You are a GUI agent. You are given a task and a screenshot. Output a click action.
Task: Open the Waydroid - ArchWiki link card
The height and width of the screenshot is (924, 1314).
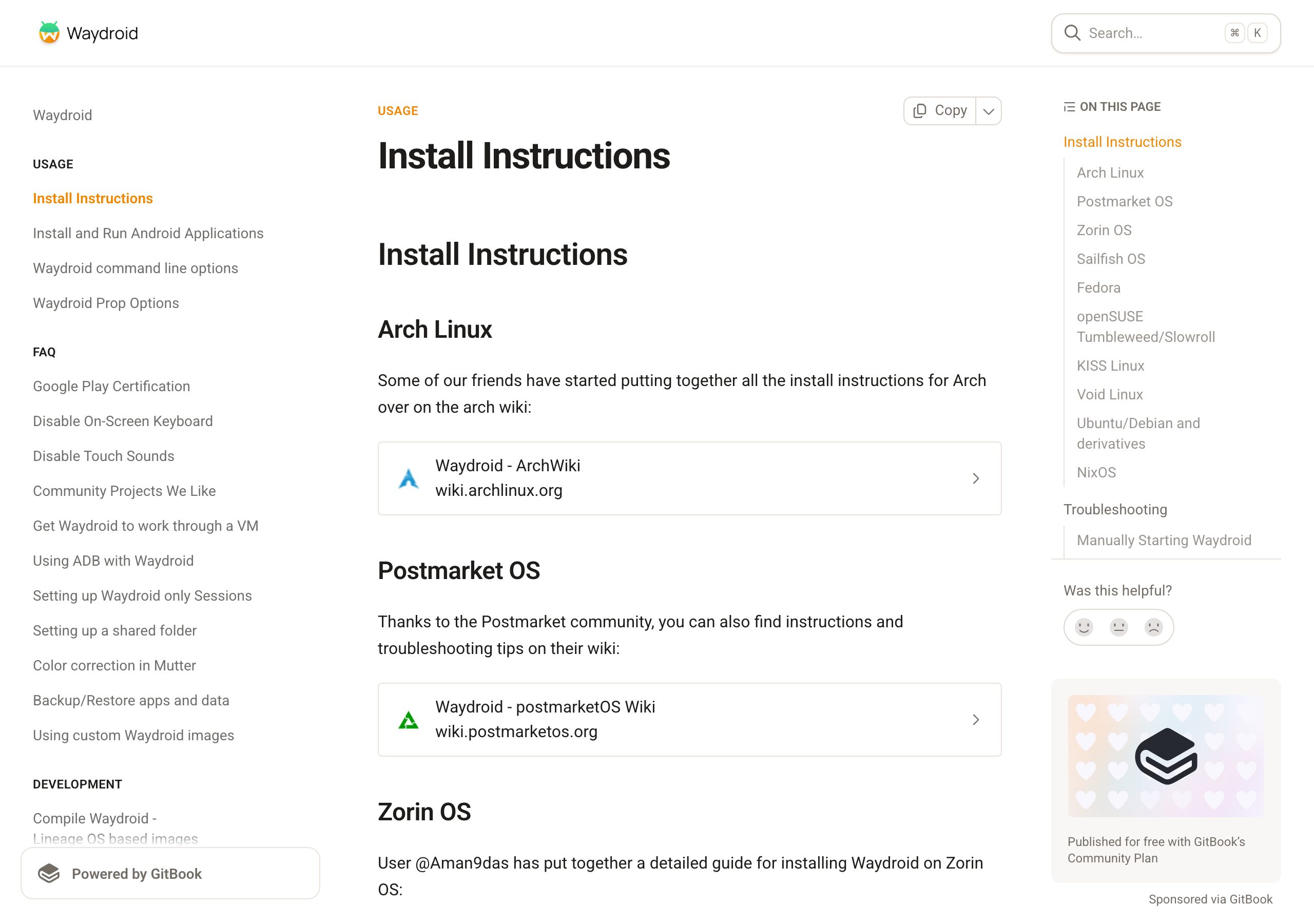tap(690, 478)
